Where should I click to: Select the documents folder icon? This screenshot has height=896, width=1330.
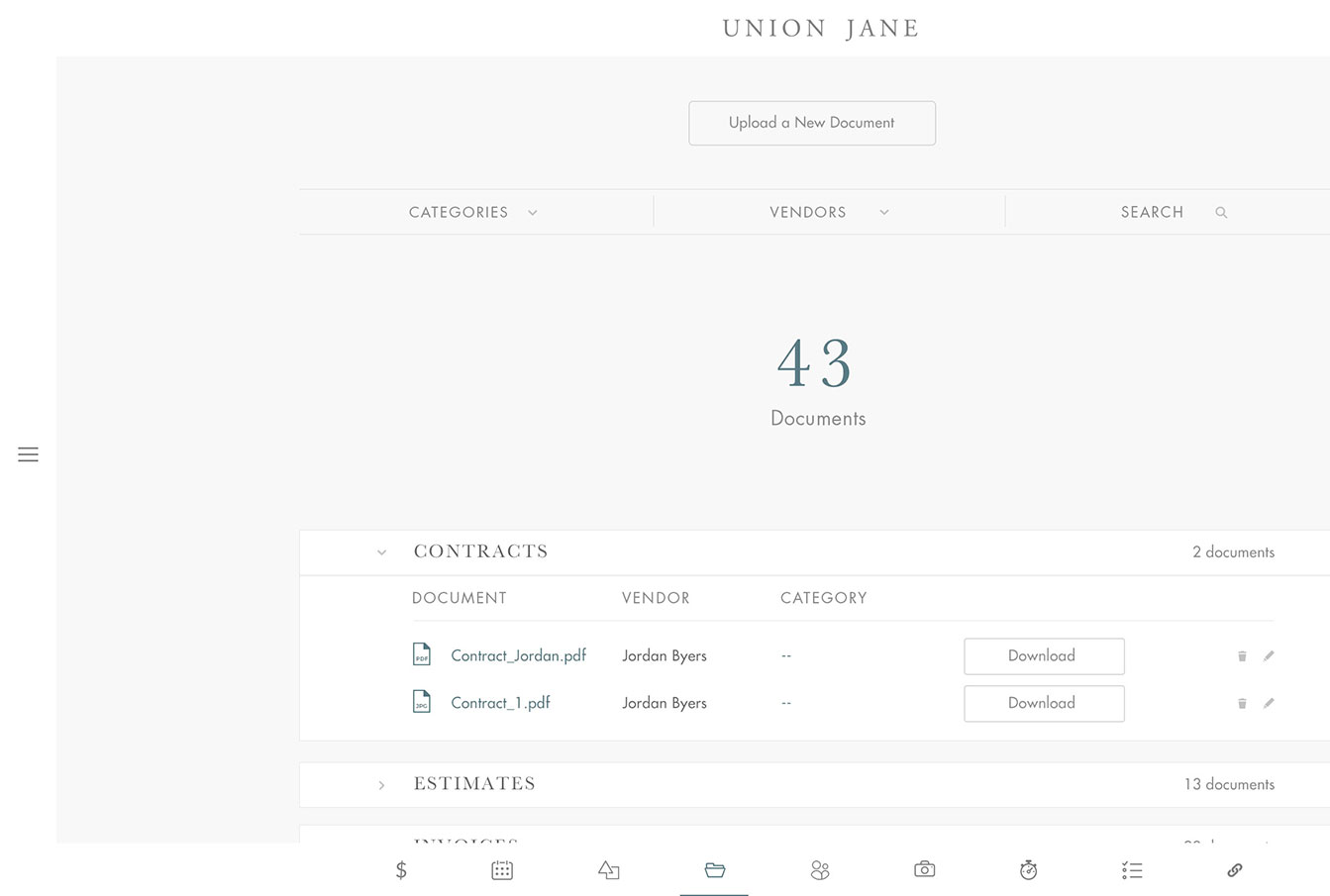pos(714,870)
